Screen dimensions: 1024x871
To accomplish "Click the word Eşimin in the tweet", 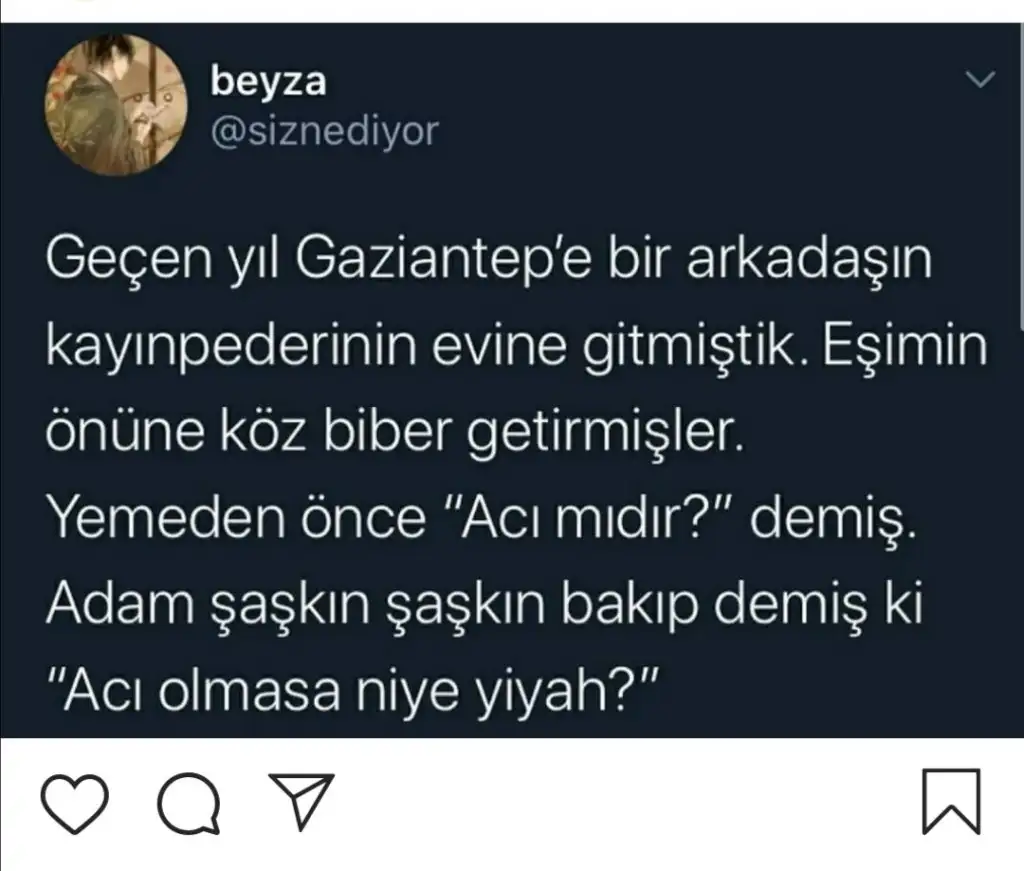I will tap(904, 346).
